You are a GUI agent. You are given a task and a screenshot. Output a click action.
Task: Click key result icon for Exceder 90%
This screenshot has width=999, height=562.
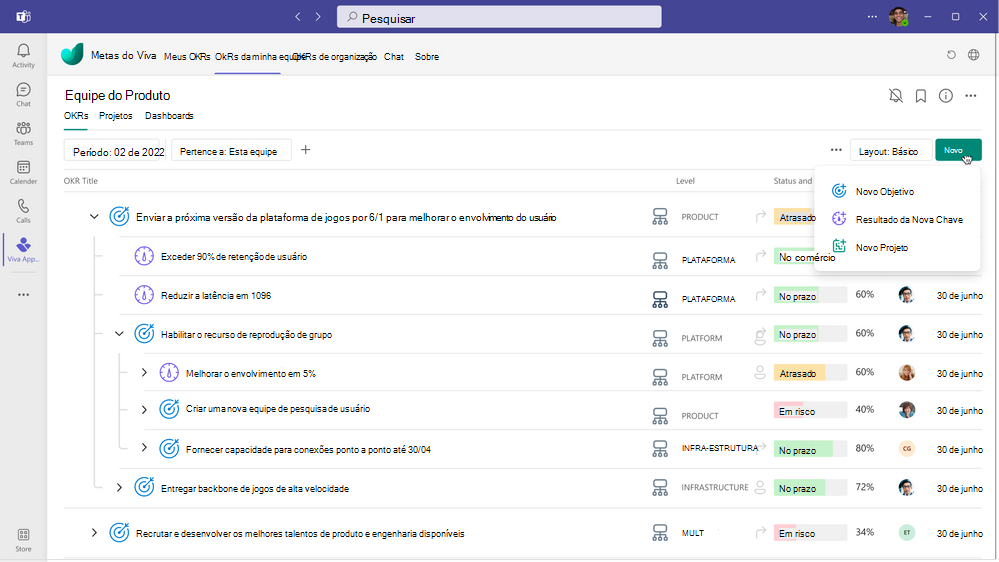point(144,256)
